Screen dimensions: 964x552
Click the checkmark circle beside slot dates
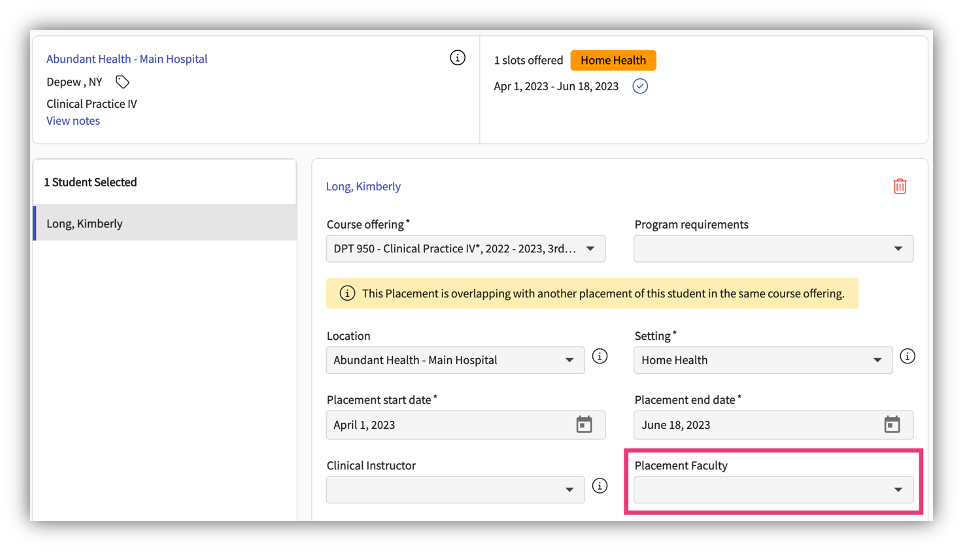[640, 86]
